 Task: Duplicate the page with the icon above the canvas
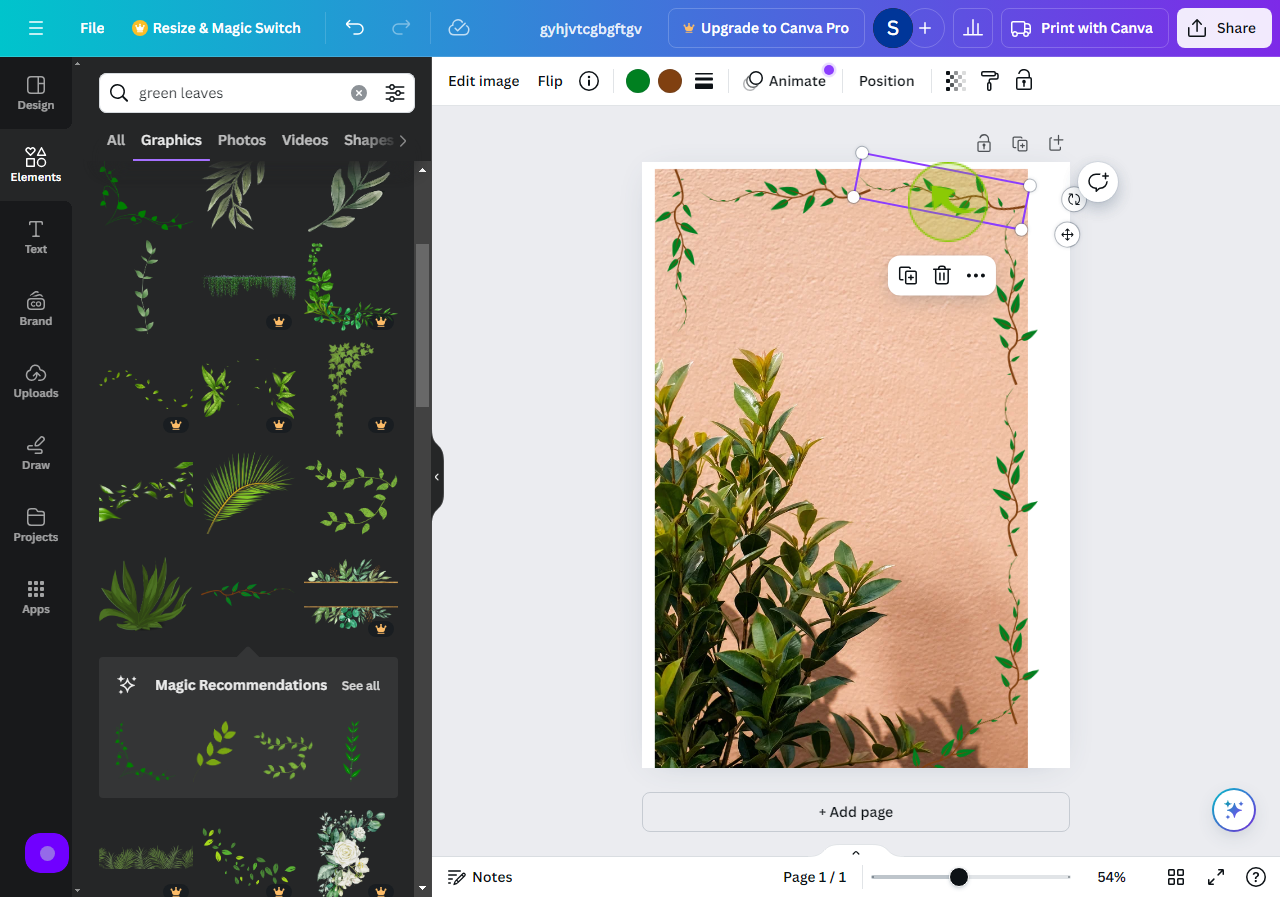click(x=1020, y=143)
